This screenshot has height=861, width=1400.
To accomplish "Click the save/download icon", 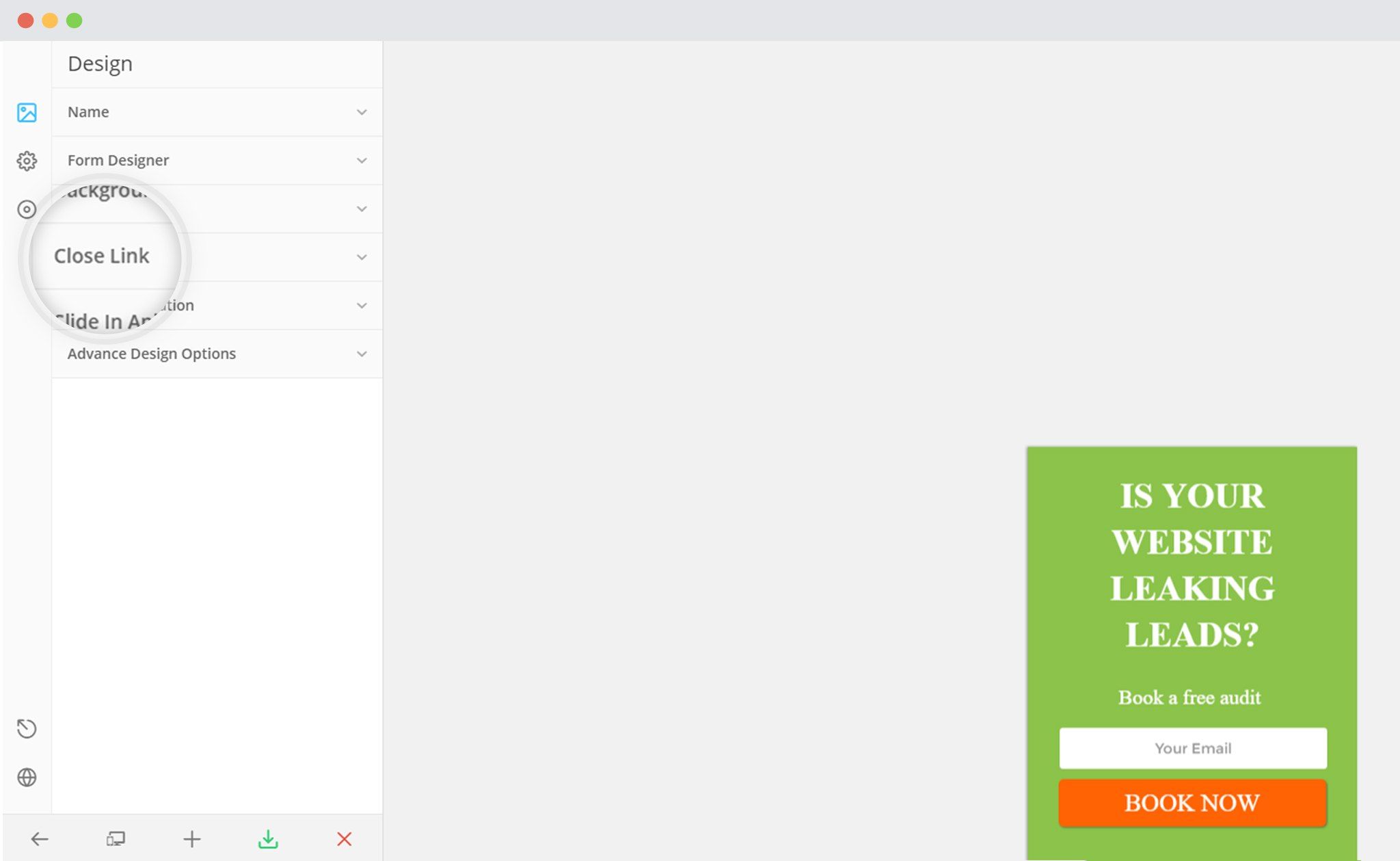I will click(267, 839).
